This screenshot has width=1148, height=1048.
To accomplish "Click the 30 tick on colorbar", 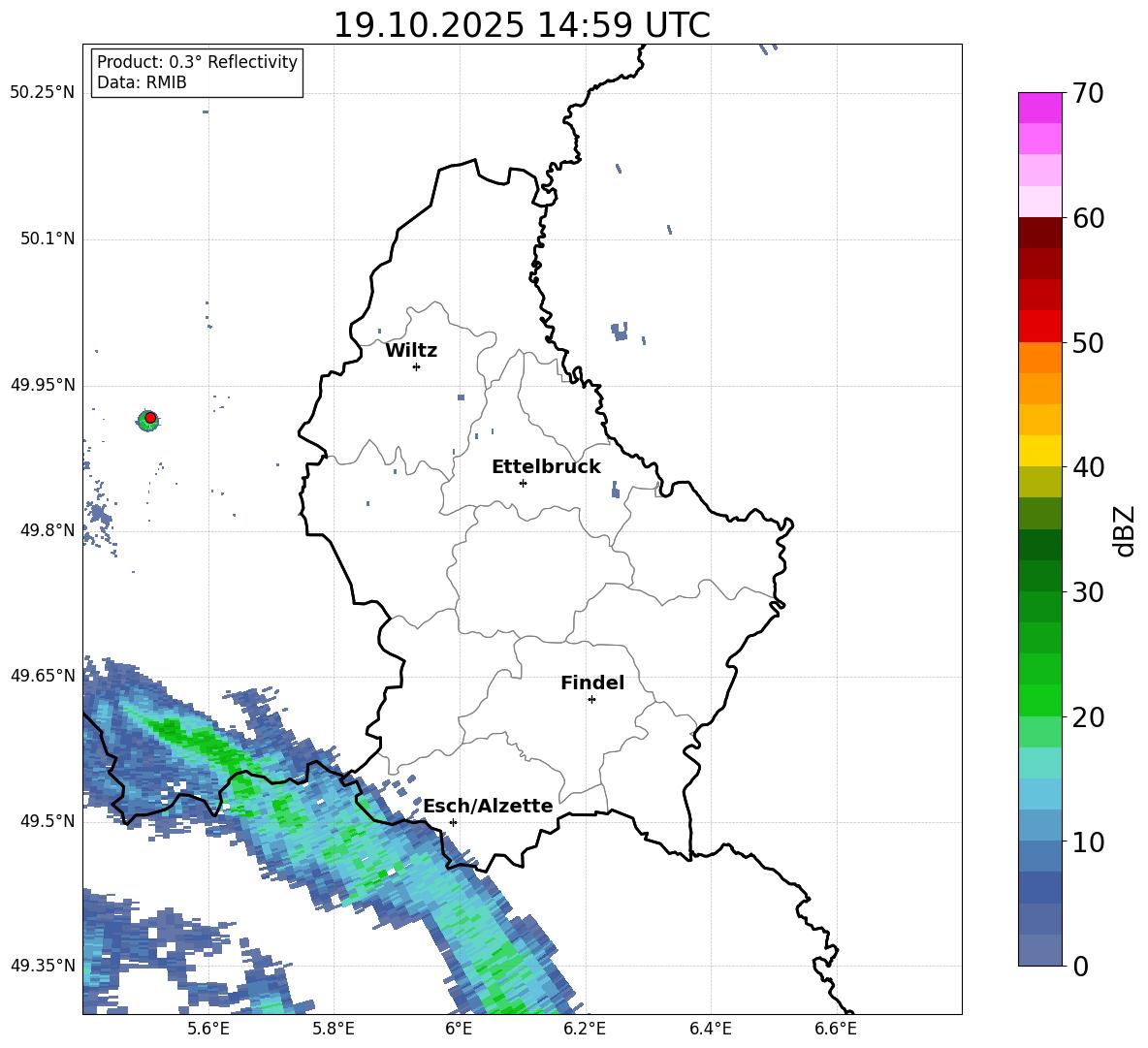I will [x=1089, y=592].
